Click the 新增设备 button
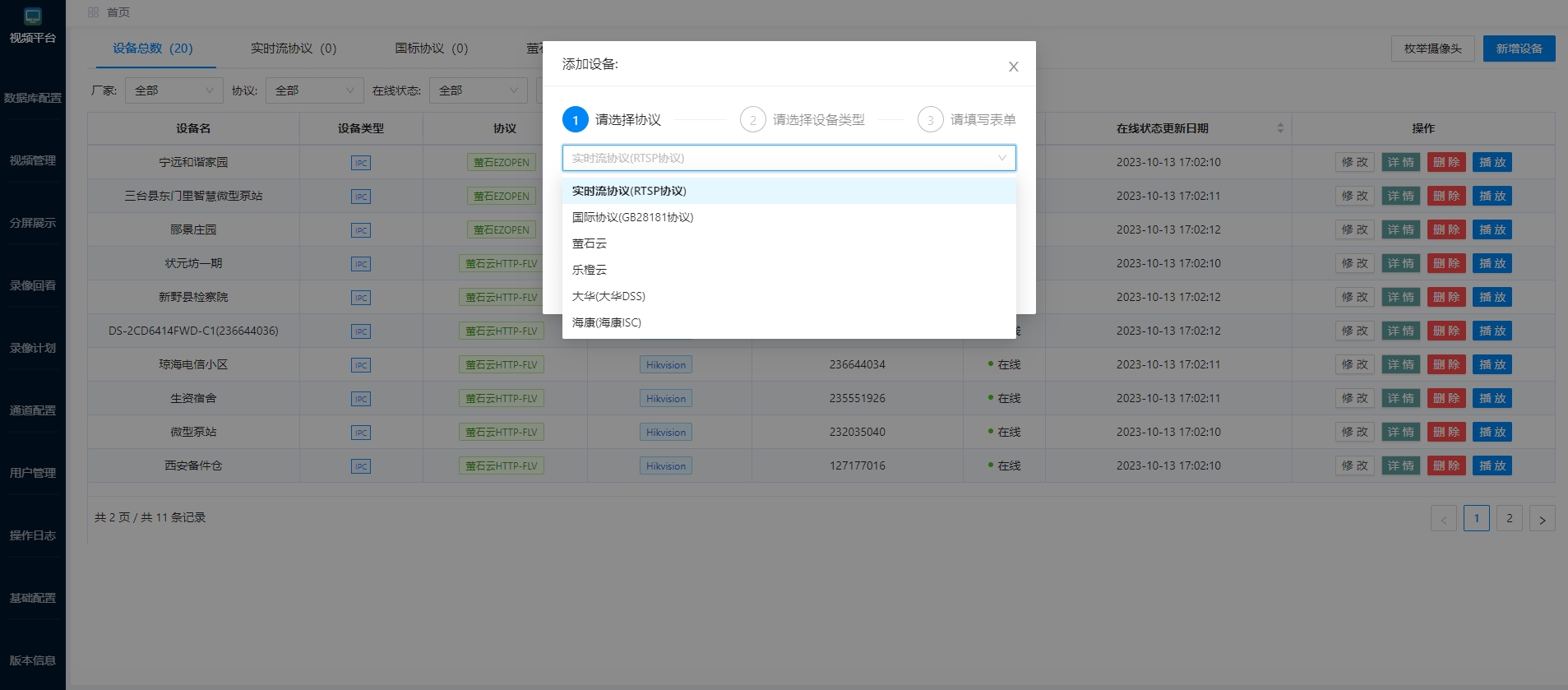 click(x=1519, y=49)
